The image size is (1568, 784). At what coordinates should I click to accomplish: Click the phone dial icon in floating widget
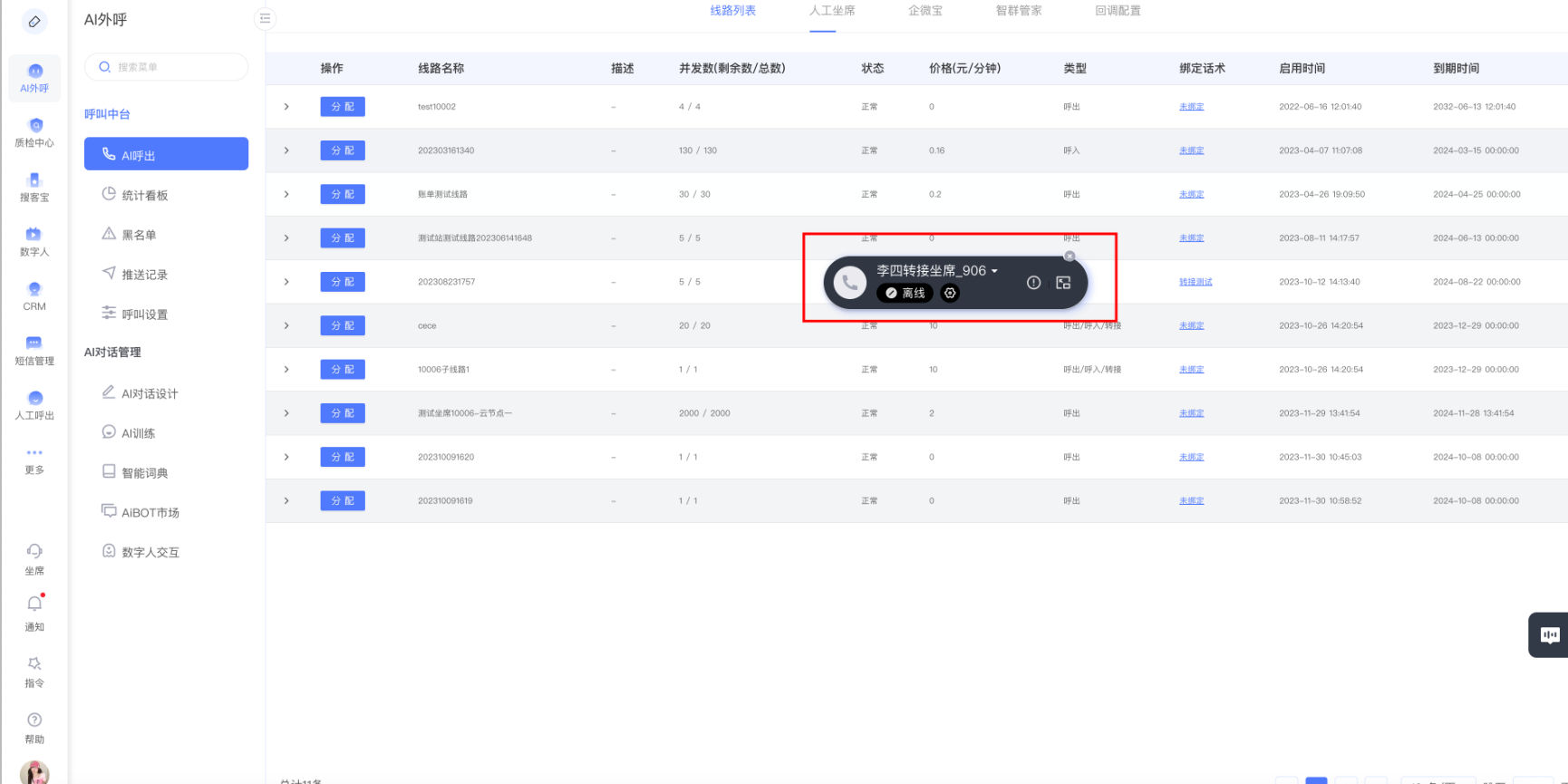849,283
